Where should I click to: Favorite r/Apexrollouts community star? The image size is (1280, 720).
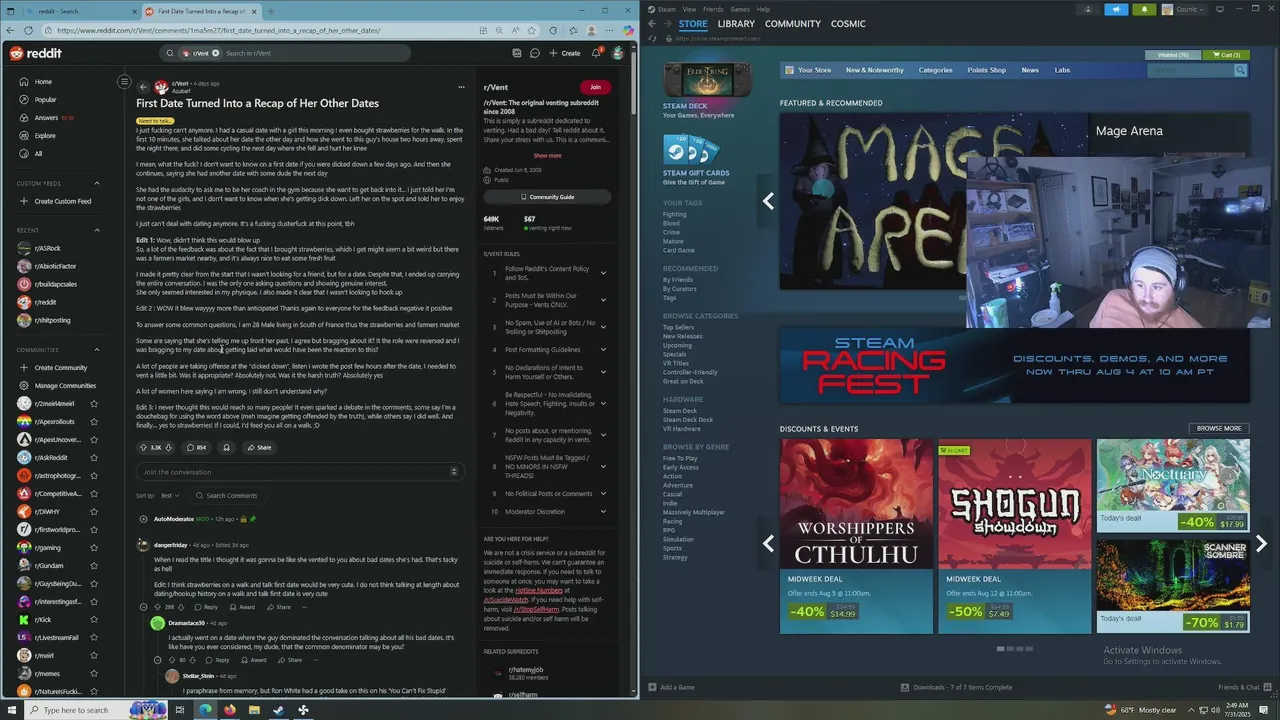point(94,422)
